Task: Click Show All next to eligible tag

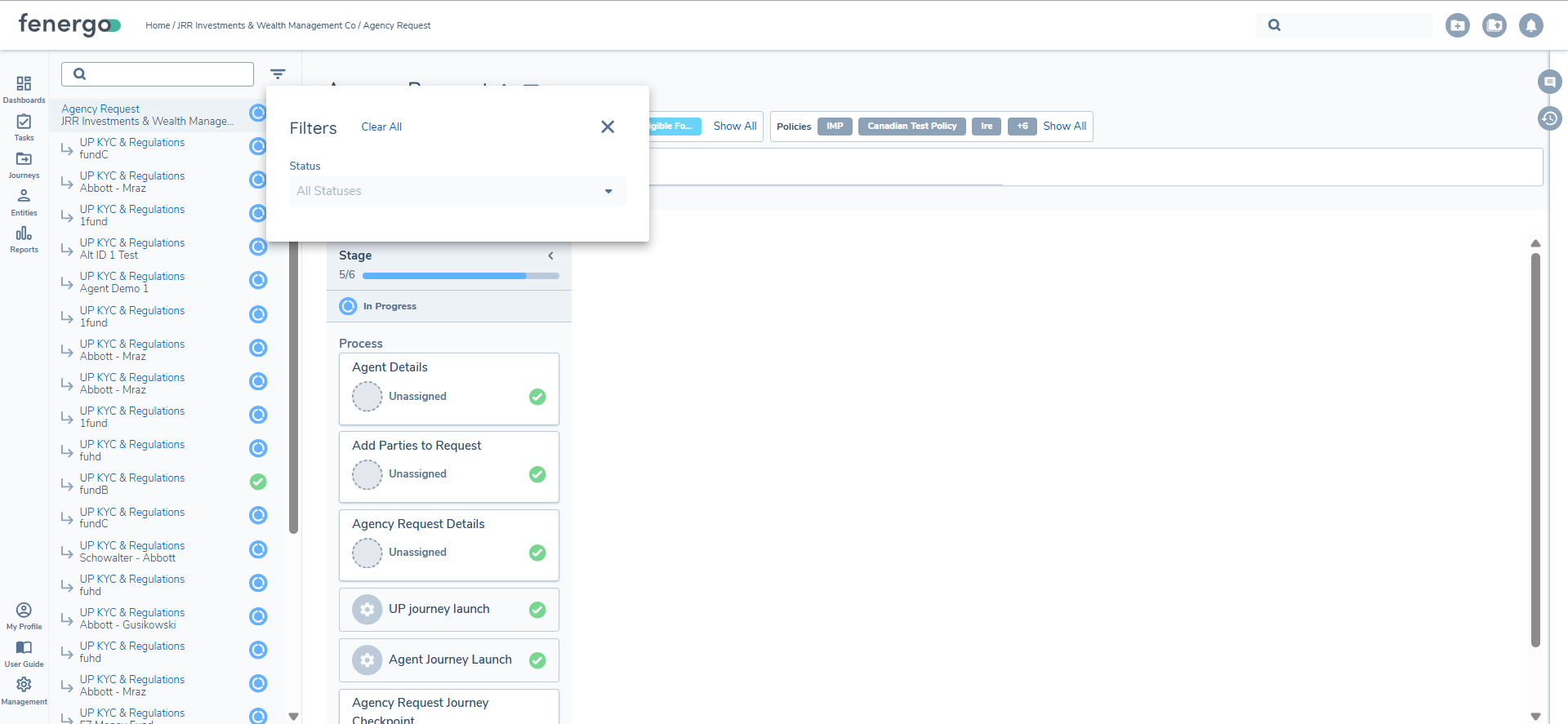Action: tap(735, 126)
